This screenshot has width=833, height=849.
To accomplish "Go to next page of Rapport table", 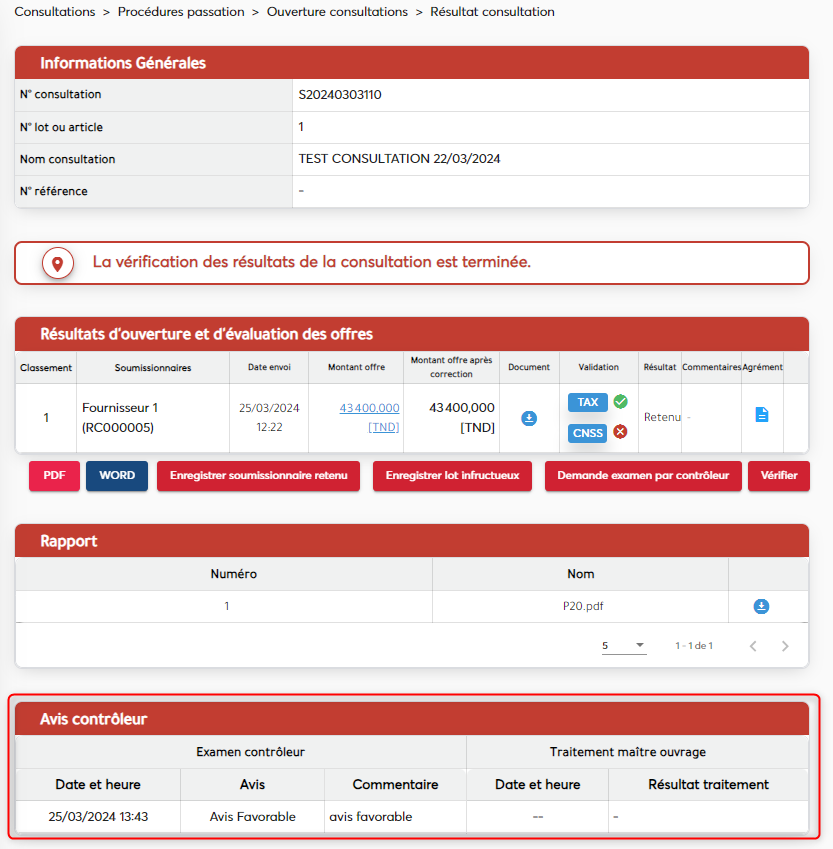I will (x=785, y=646).
